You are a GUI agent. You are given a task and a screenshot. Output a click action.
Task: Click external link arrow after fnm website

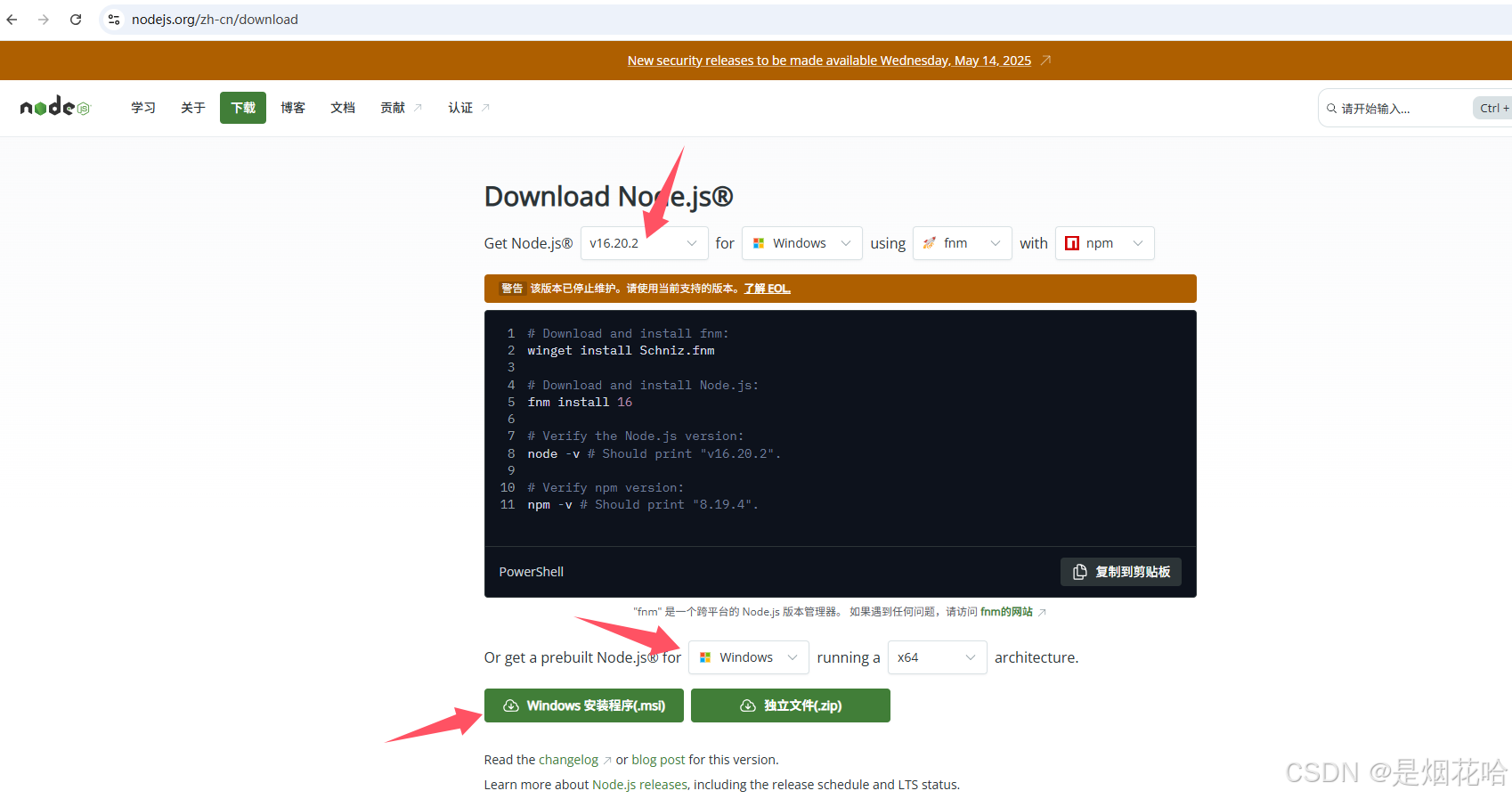[1042, 612]
